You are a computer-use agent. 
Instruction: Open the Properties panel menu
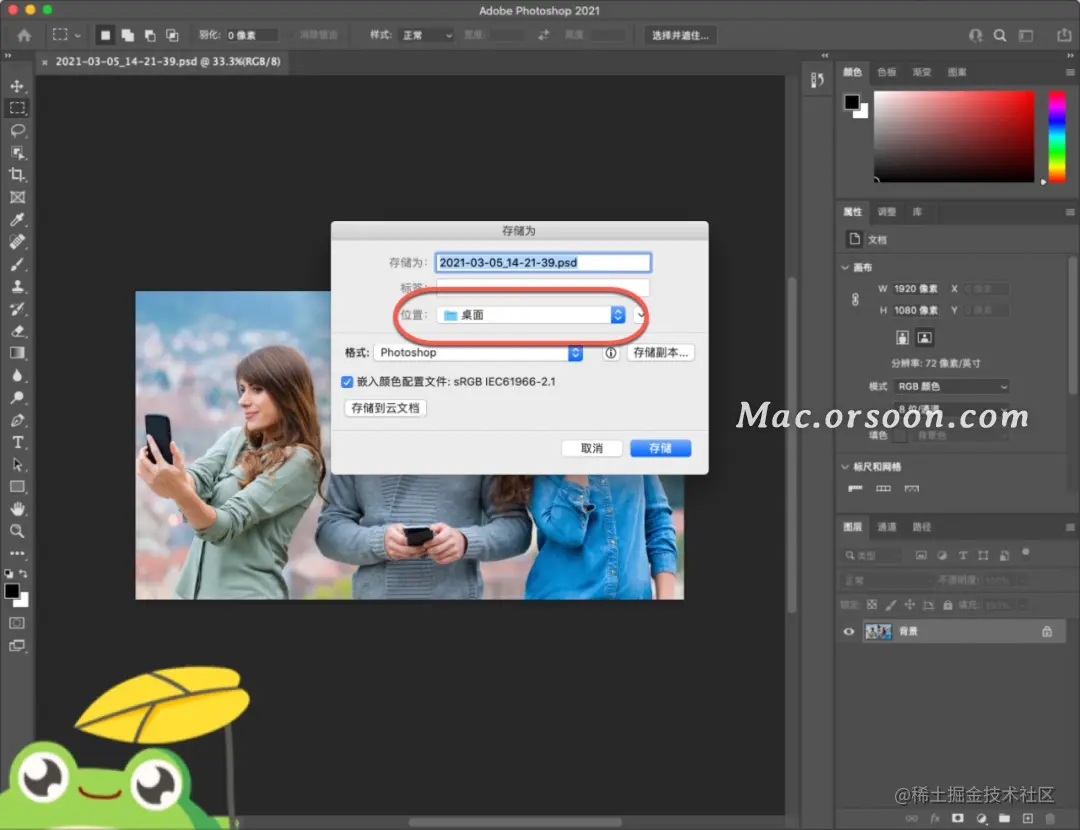(1070, 212)
